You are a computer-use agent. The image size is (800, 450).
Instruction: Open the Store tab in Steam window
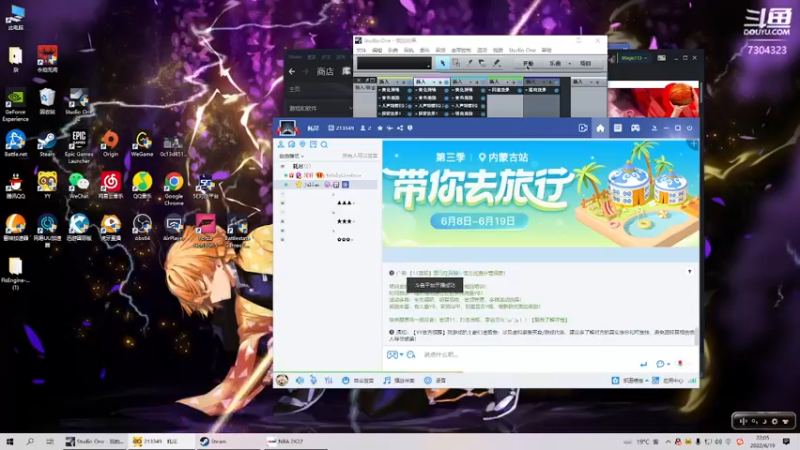325,71
